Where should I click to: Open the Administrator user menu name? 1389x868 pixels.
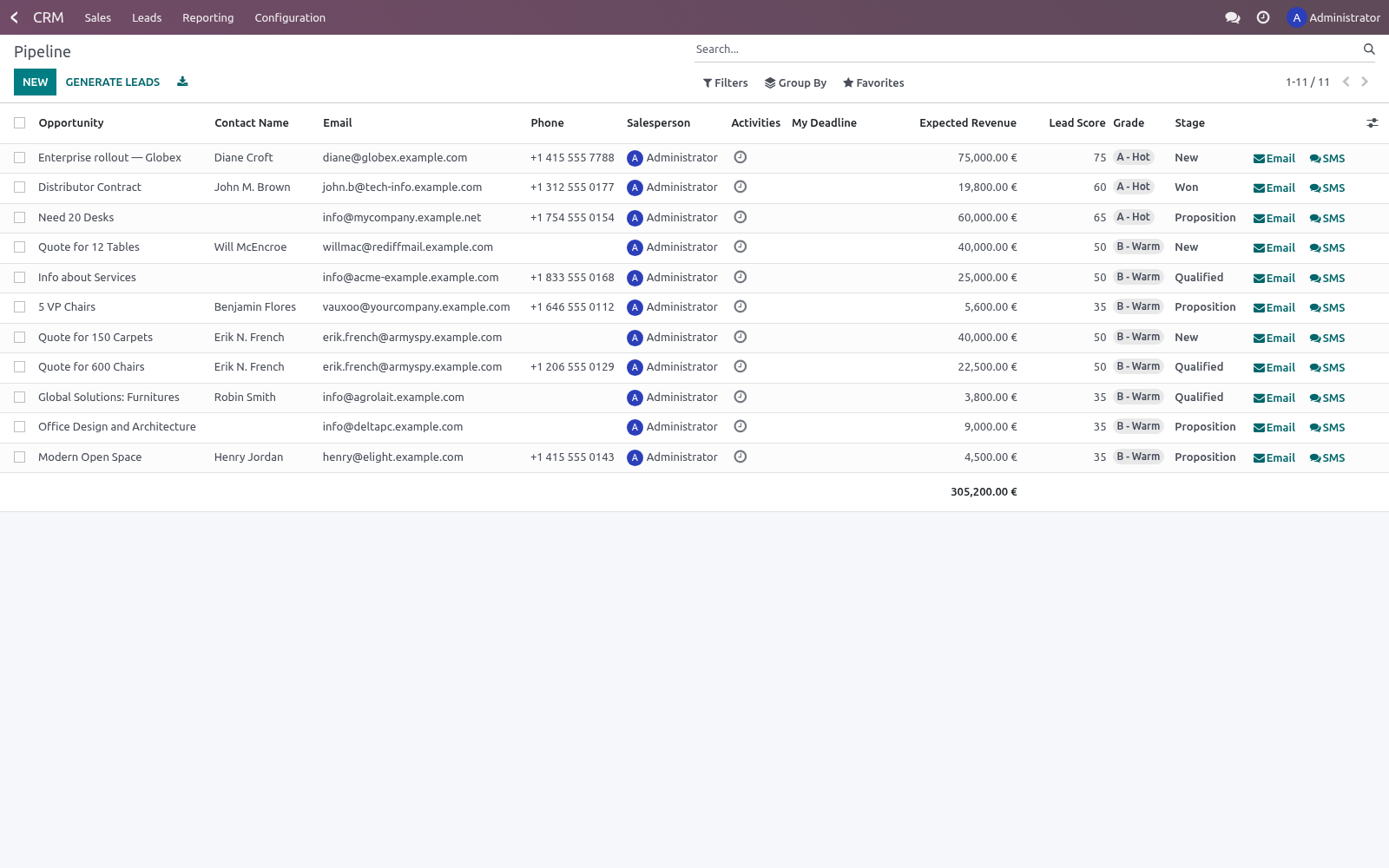(1345, 17)
